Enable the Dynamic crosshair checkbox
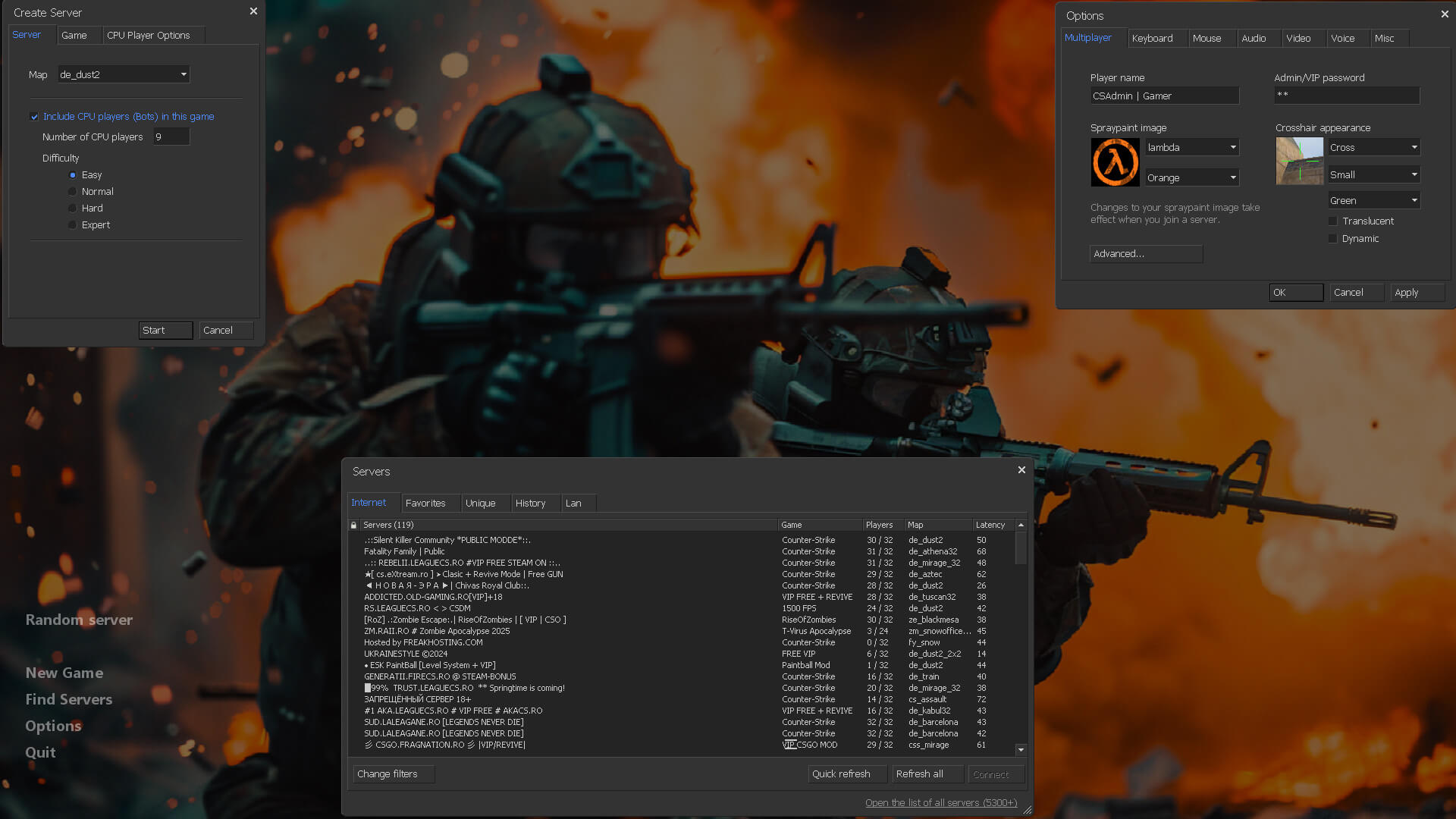 click(x=1332, y=239)
